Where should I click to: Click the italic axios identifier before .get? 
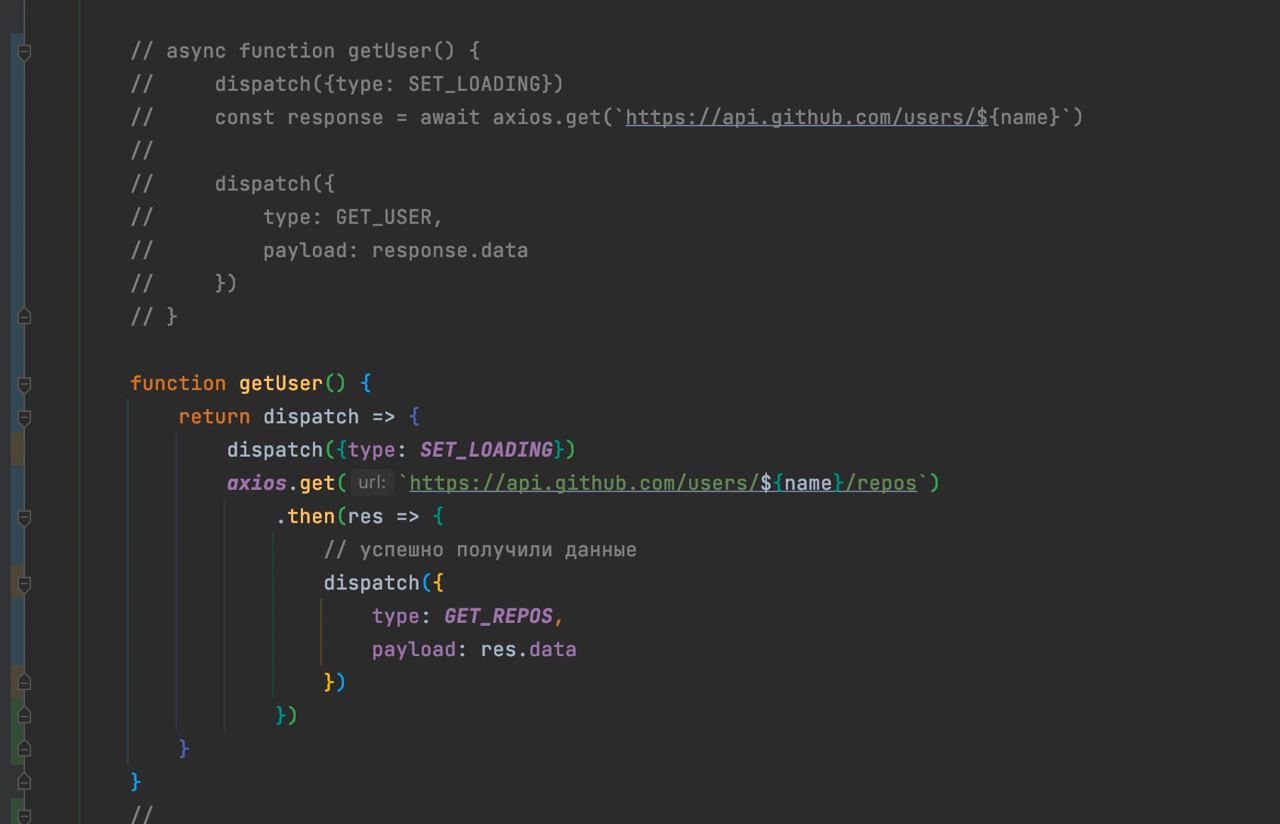[x=257, y=484]
